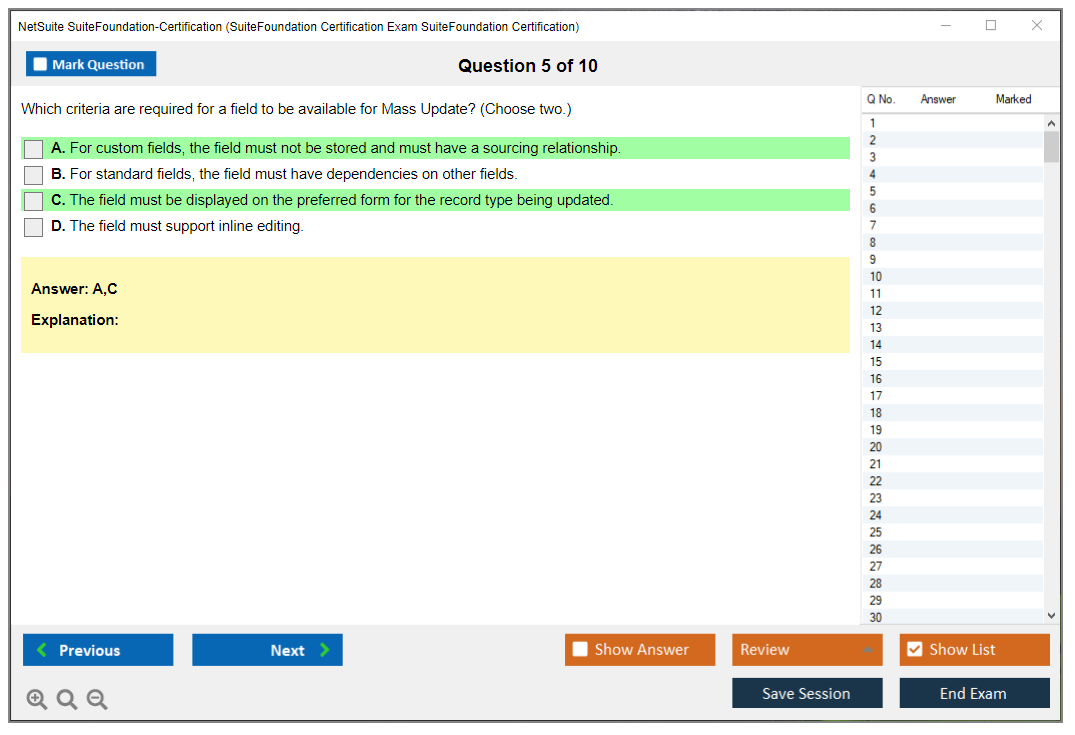
Task: Click the Q No. column header
Action: coord(881,99)
